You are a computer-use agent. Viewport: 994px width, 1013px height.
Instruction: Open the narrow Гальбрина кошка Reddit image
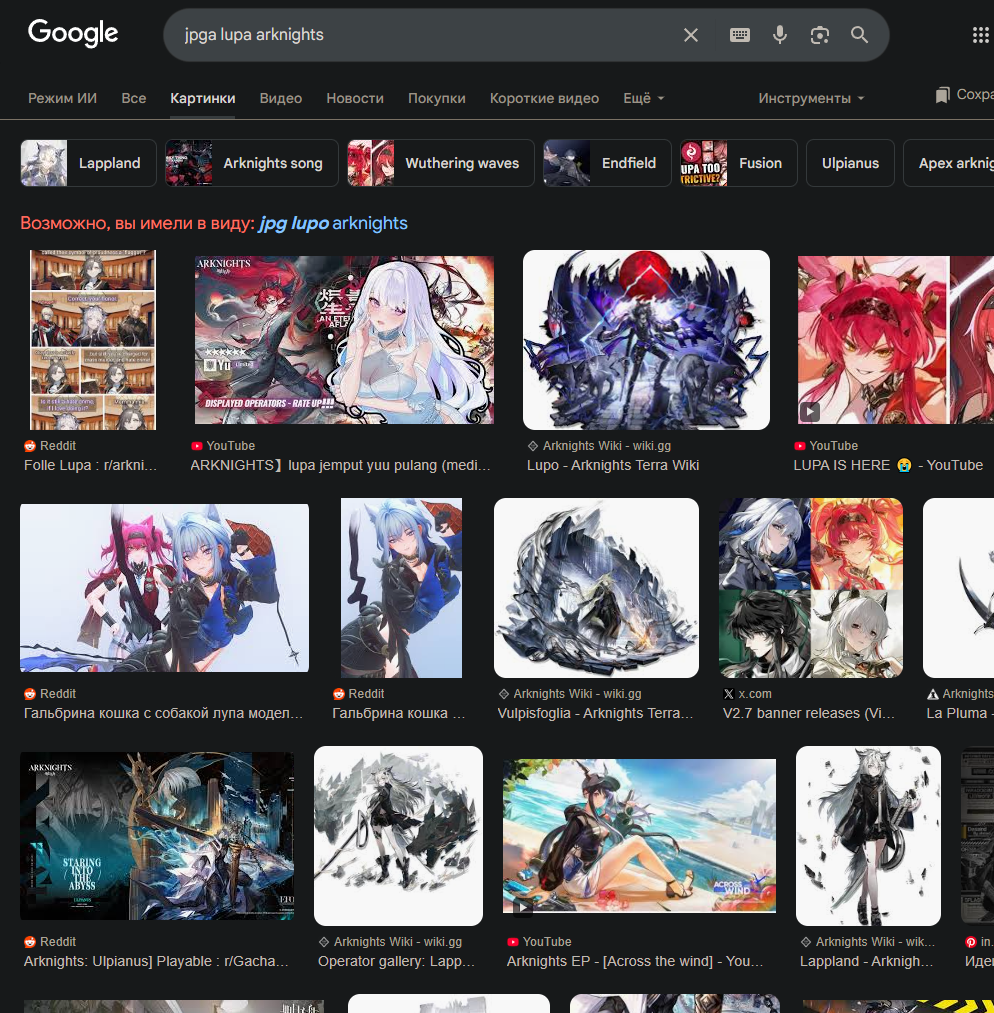[401, 588]
